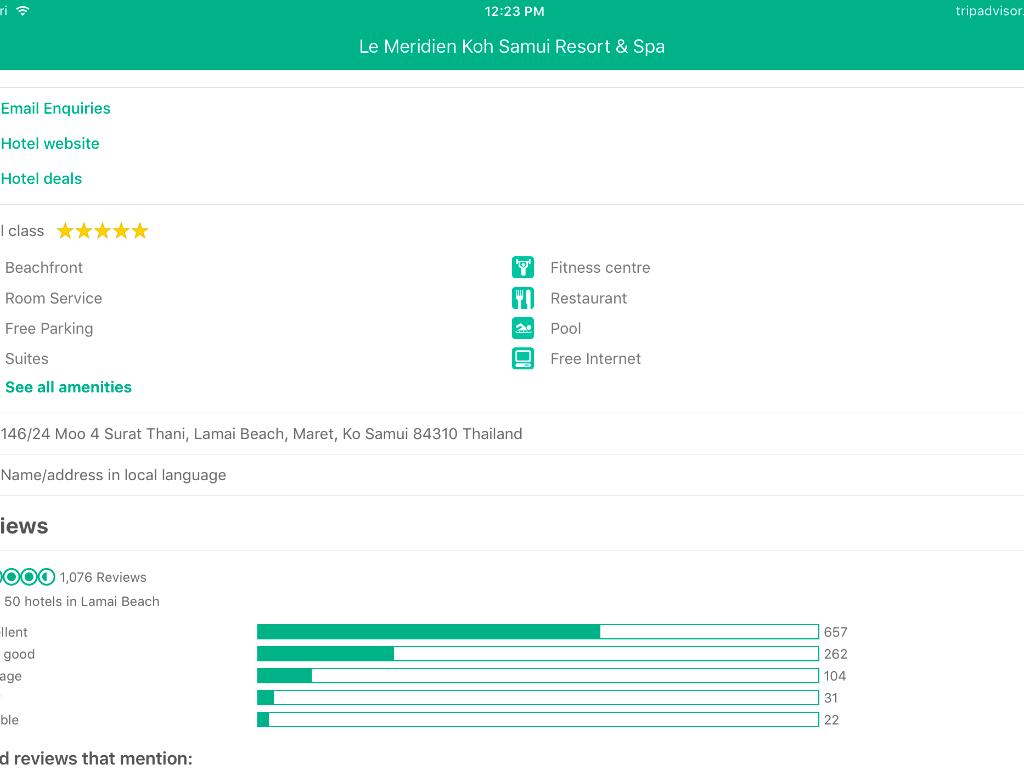Select the 31 Poor rating bar
Image resolution: width=1024 pixels, height=768 pixels.
click(x=537, y=698)
